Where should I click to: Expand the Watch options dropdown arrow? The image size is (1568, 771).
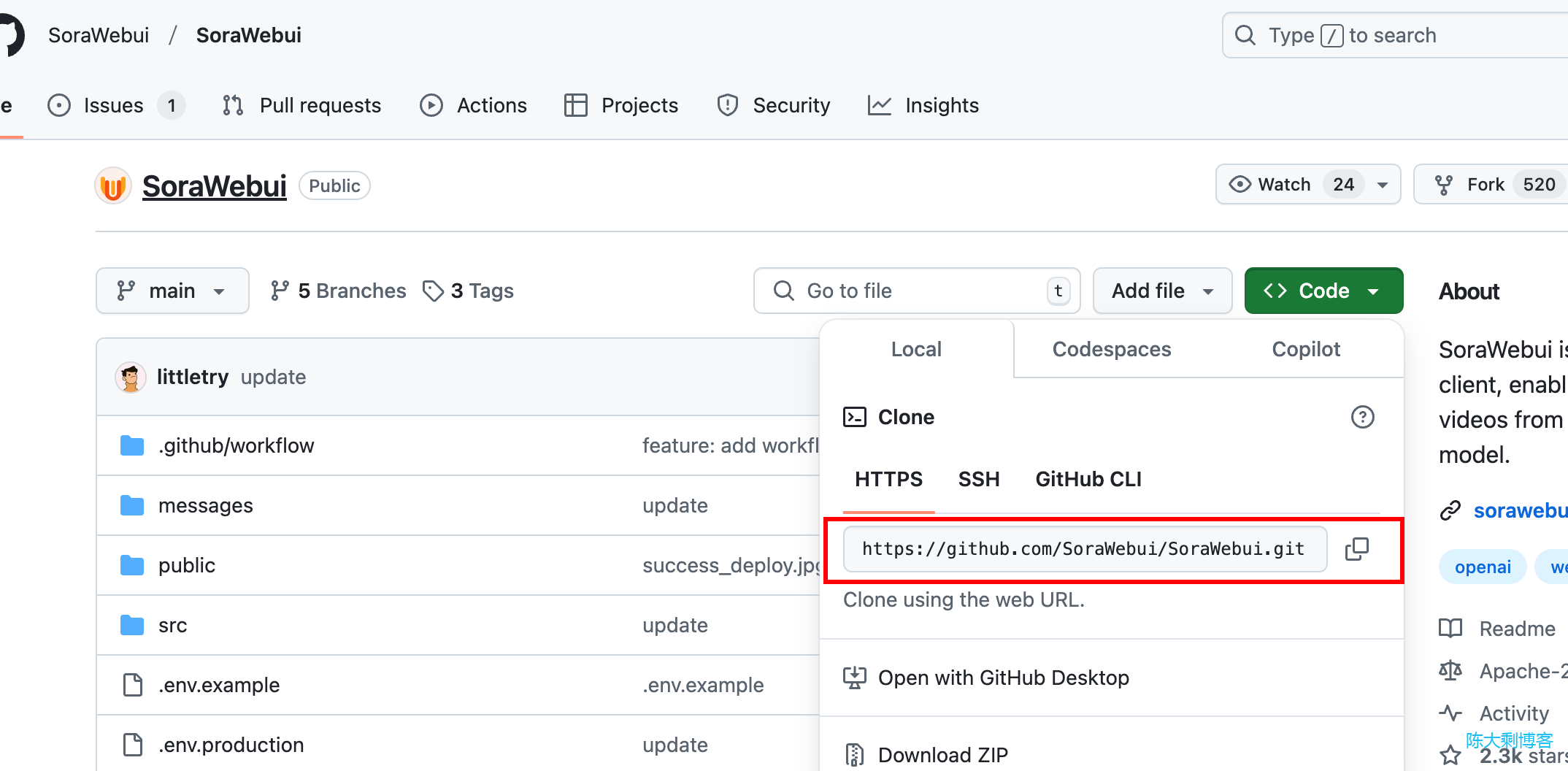point(1383,185)
